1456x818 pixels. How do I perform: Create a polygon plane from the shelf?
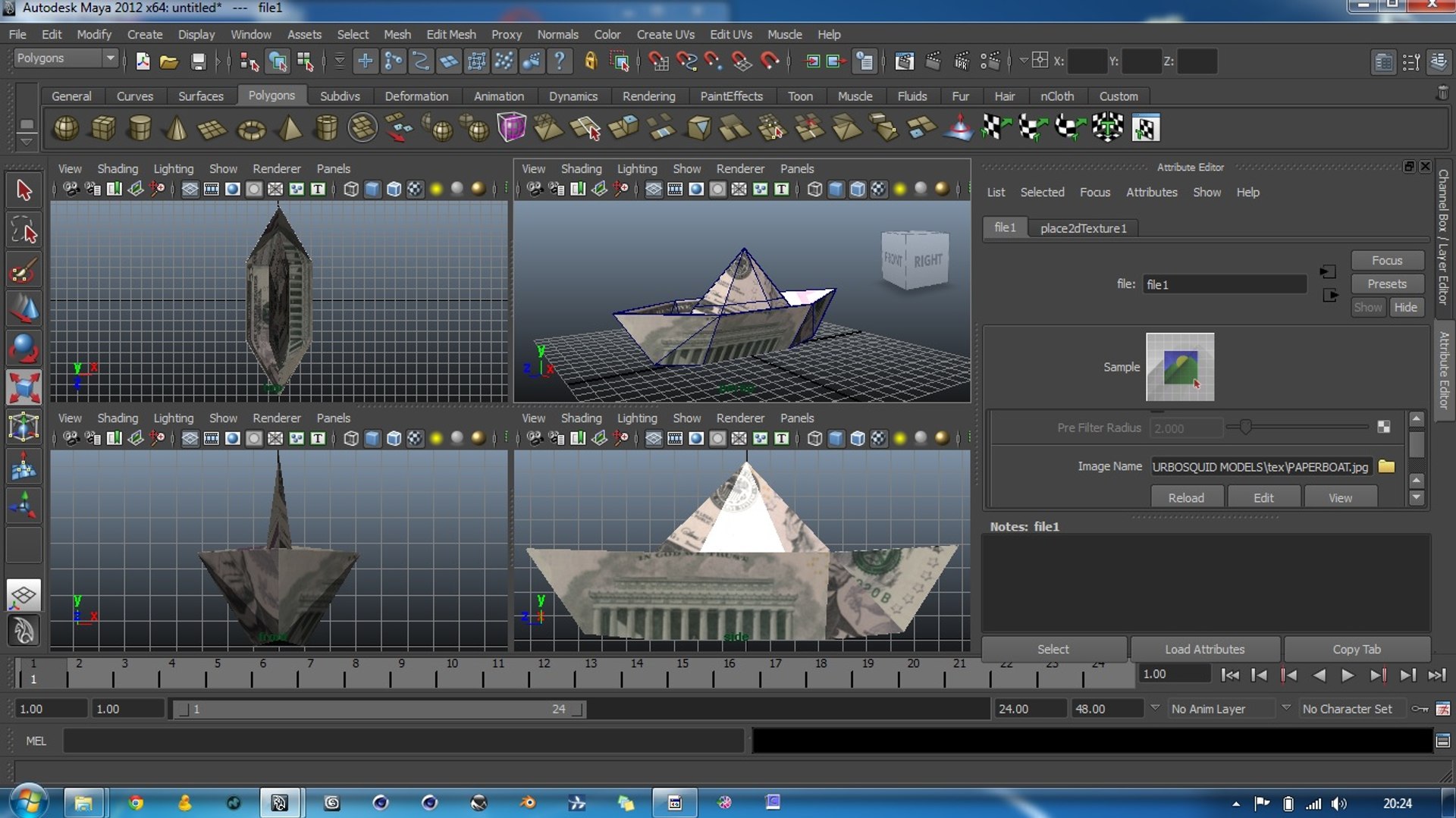click(213, 128)
